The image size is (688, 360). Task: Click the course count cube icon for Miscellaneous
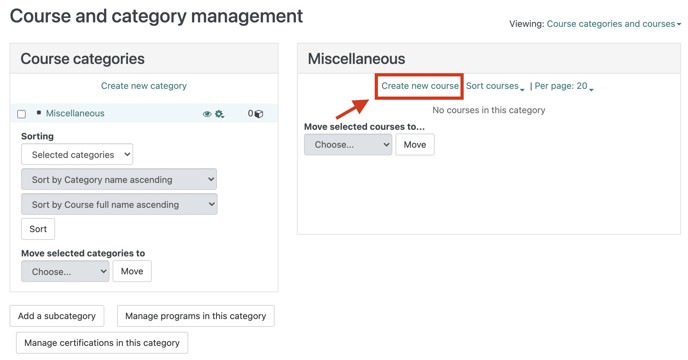[259, 114]
